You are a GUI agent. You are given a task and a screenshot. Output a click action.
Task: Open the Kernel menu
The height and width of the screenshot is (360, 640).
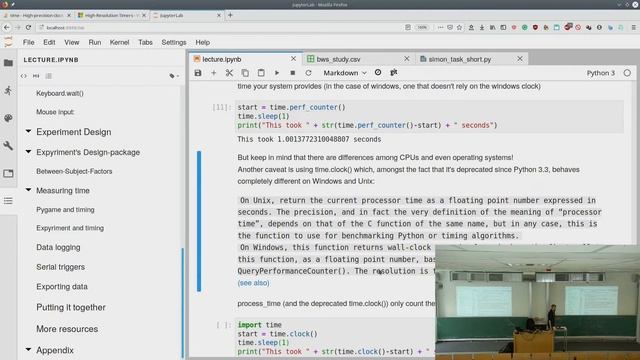(x=119, y=42)
